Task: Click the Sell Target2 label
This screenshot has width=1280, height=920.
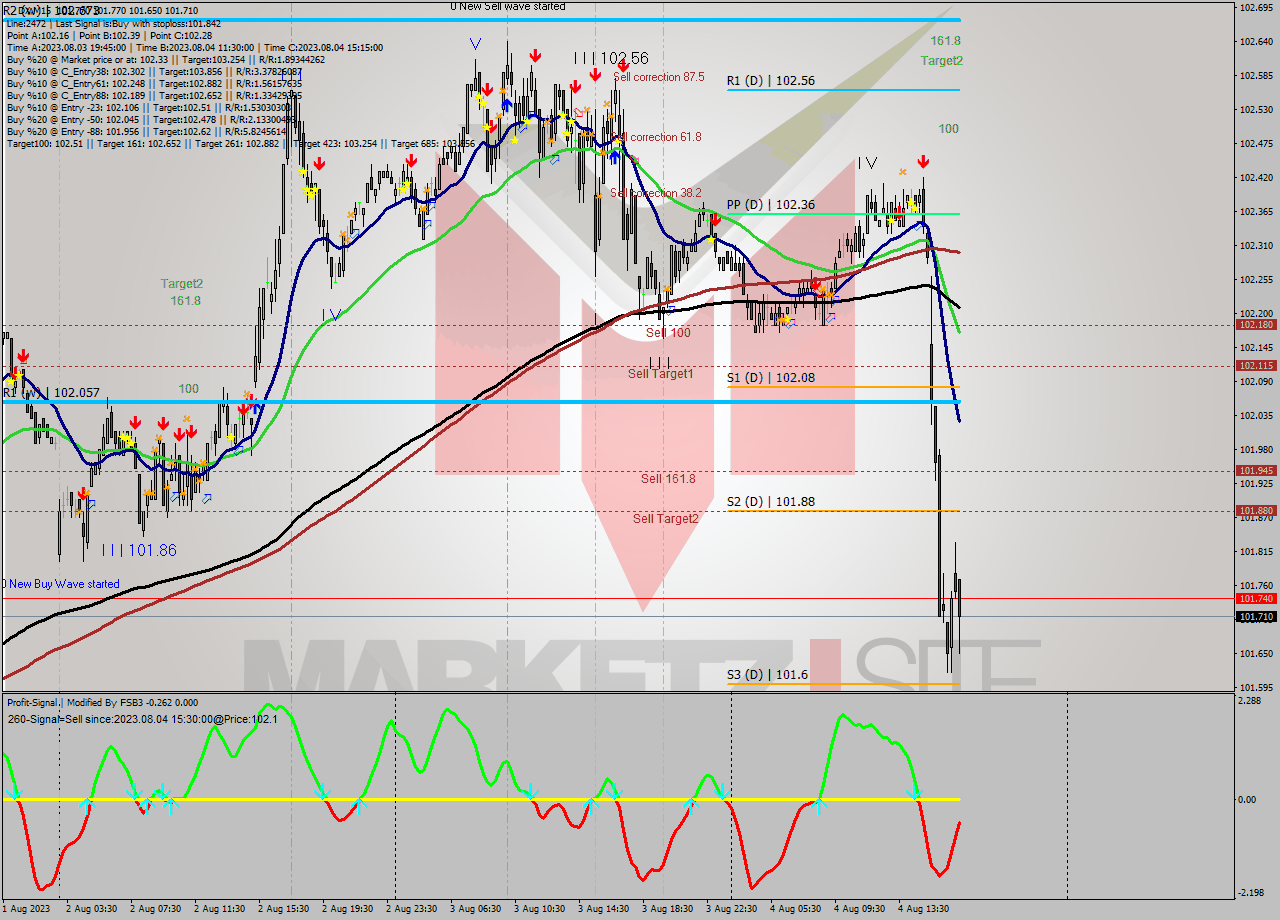Action: tap(665, 518)
